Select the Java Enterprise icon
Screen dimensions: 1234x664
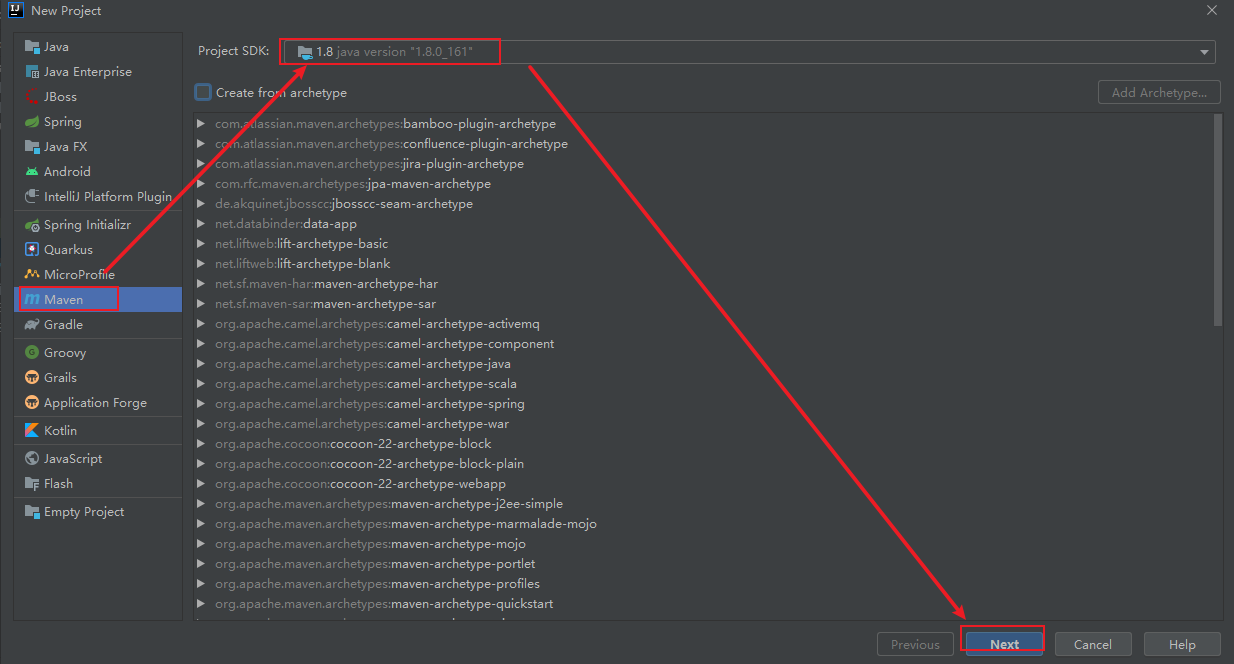32,72
